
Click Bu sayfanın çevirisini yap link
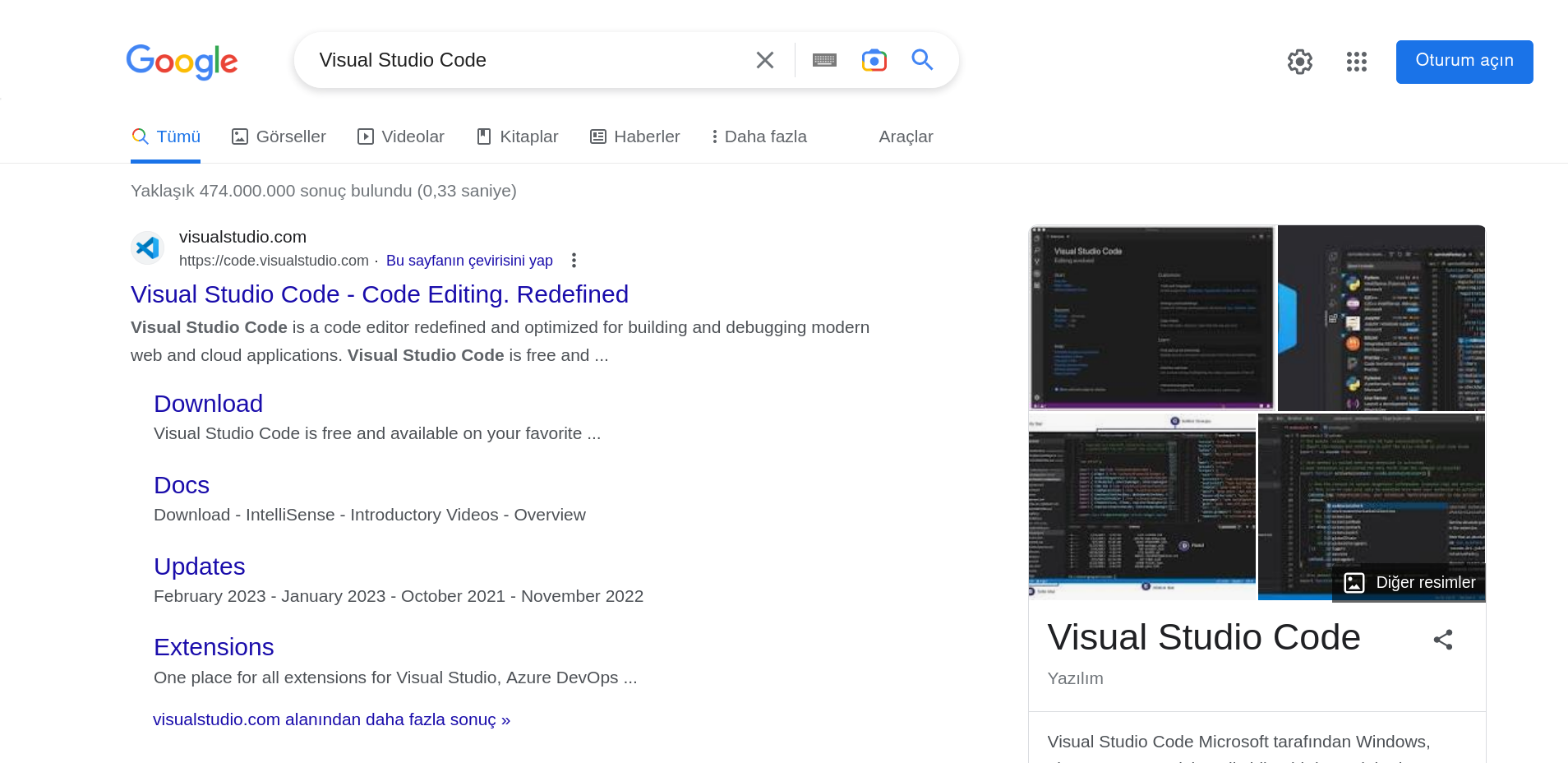[469, 261]
